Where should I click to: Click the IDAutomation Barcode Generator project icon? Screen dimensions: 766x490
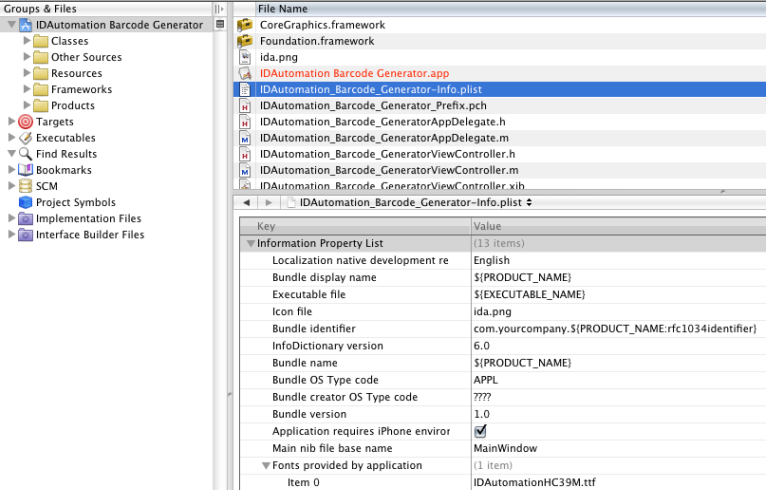(25, 25)
